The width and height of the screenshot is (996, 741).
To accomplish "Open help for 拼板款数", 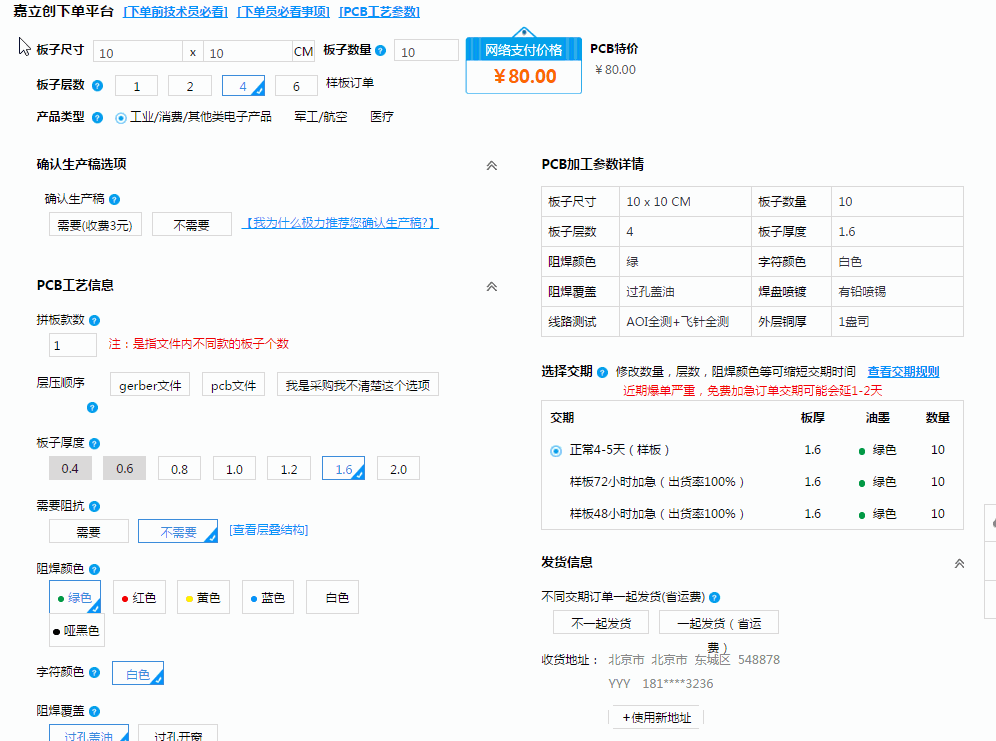I will tap(93, 319).
